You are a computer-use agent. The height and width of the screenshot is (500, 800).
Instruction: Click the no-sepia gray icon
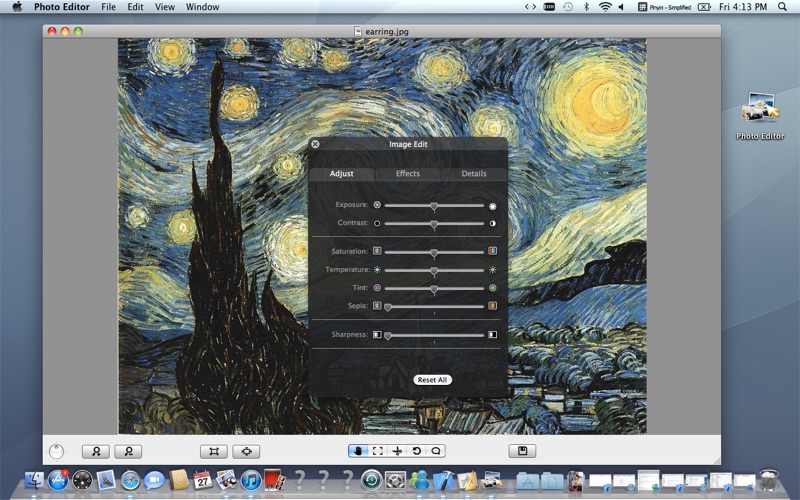point(377,306)
